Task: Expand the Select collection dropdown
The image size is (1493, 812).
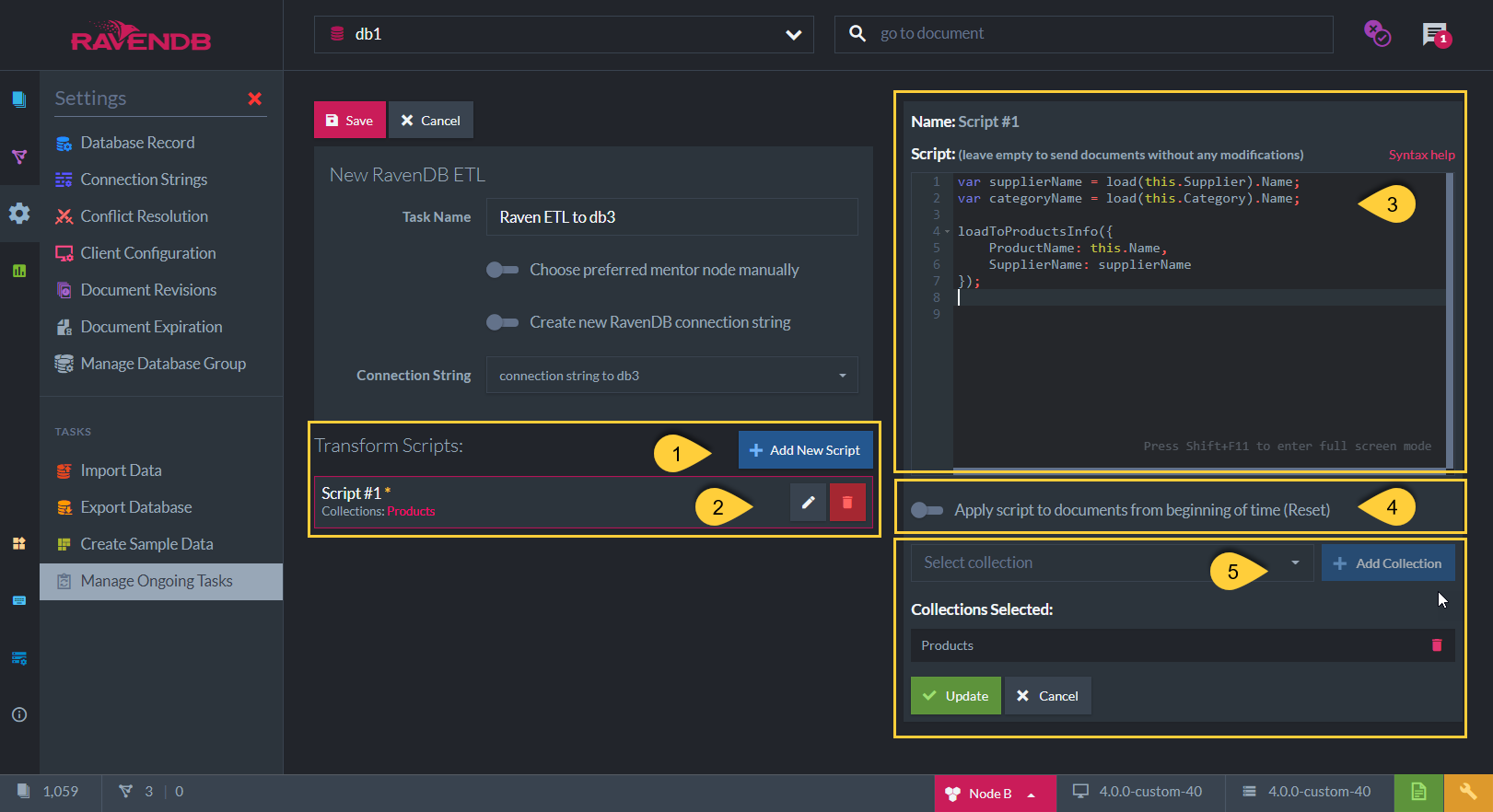Action: pos(1113,563)
